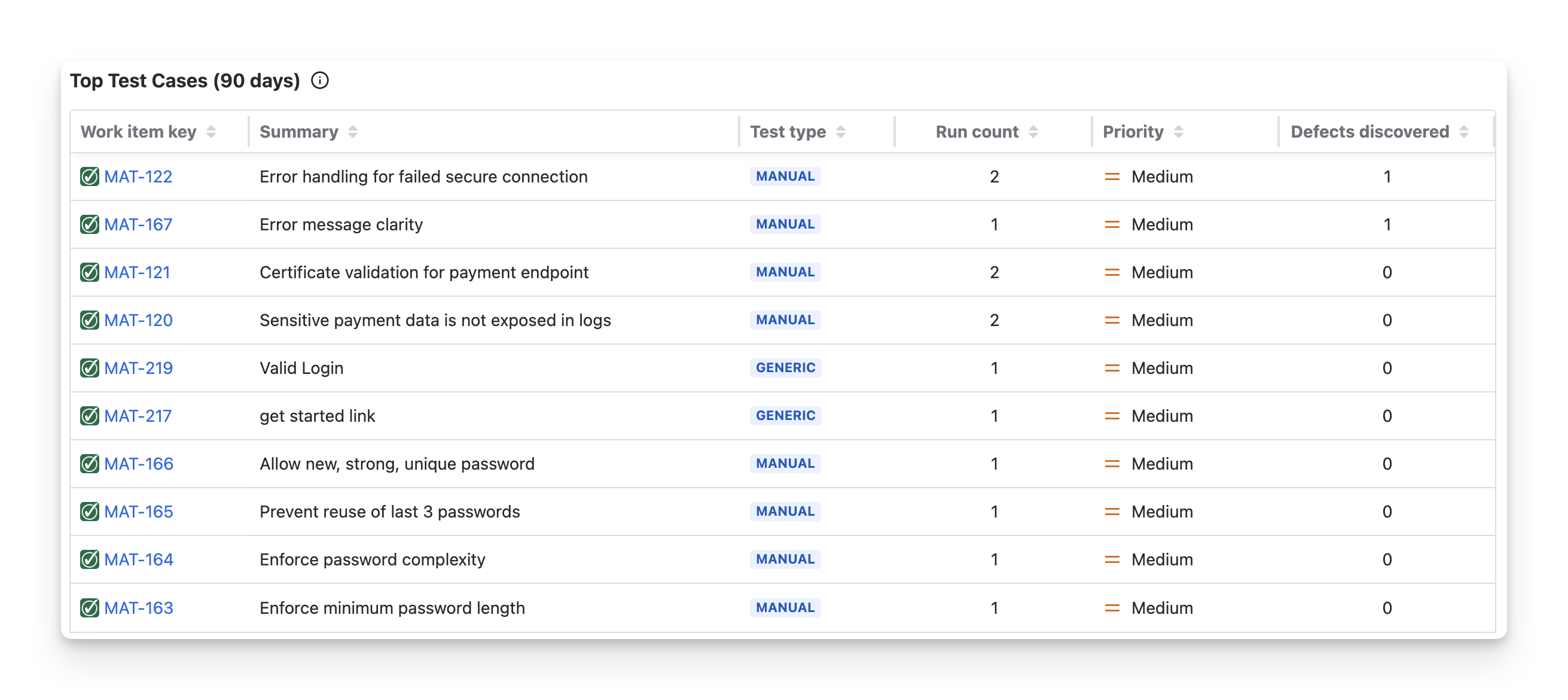Click the test icon next to MAT-219
The height and width of the screenshot is (700, 1568).
point(90,368)
